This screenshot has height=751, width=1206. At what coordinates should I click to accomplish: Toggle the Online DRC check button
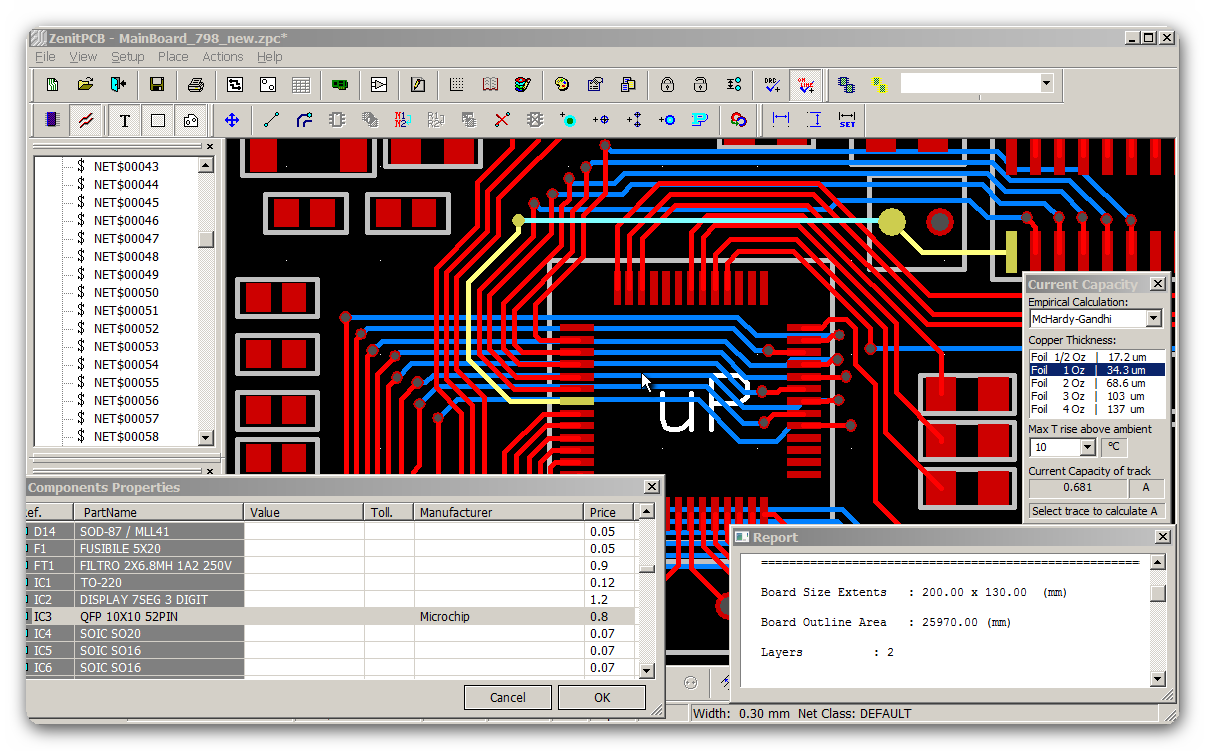coord(806,85)
